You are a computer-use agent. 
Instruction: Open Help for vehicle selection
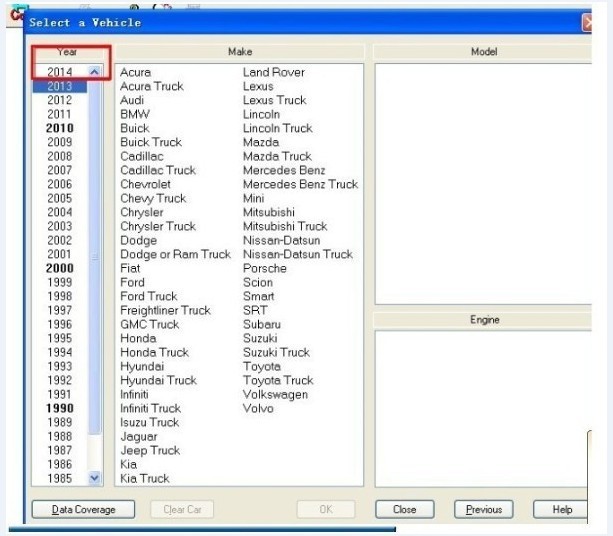(562, 509)
